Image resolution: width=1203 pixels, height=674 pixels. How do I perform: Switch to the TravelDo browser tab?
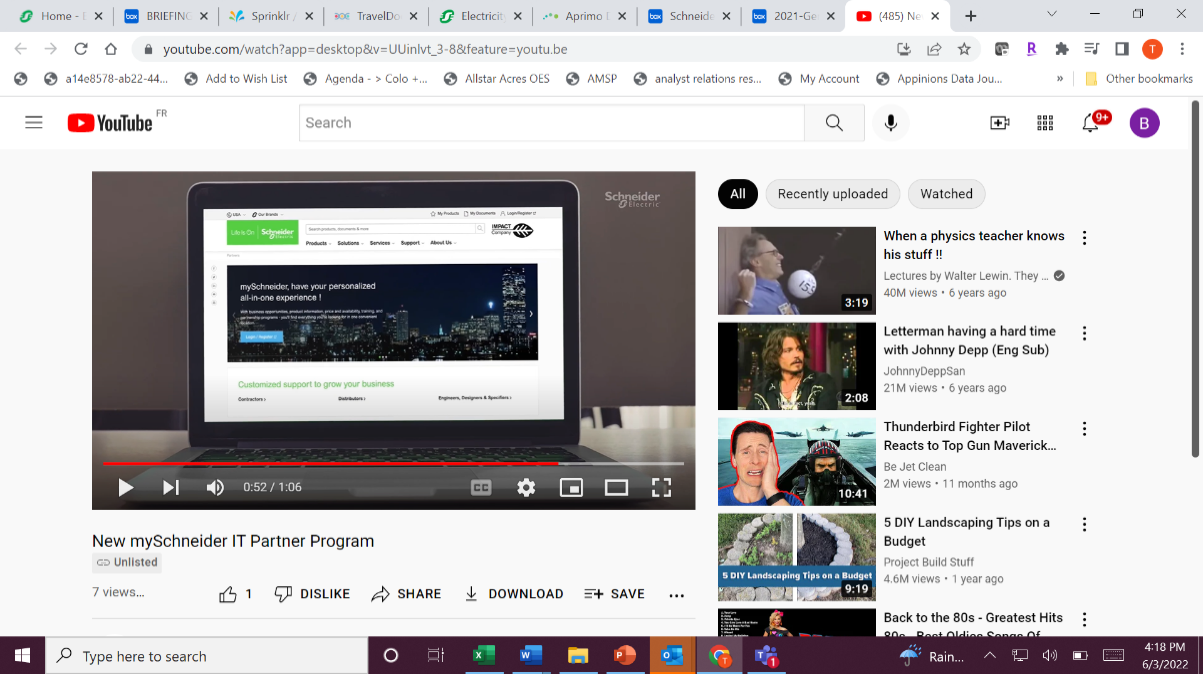click(375, 16)
